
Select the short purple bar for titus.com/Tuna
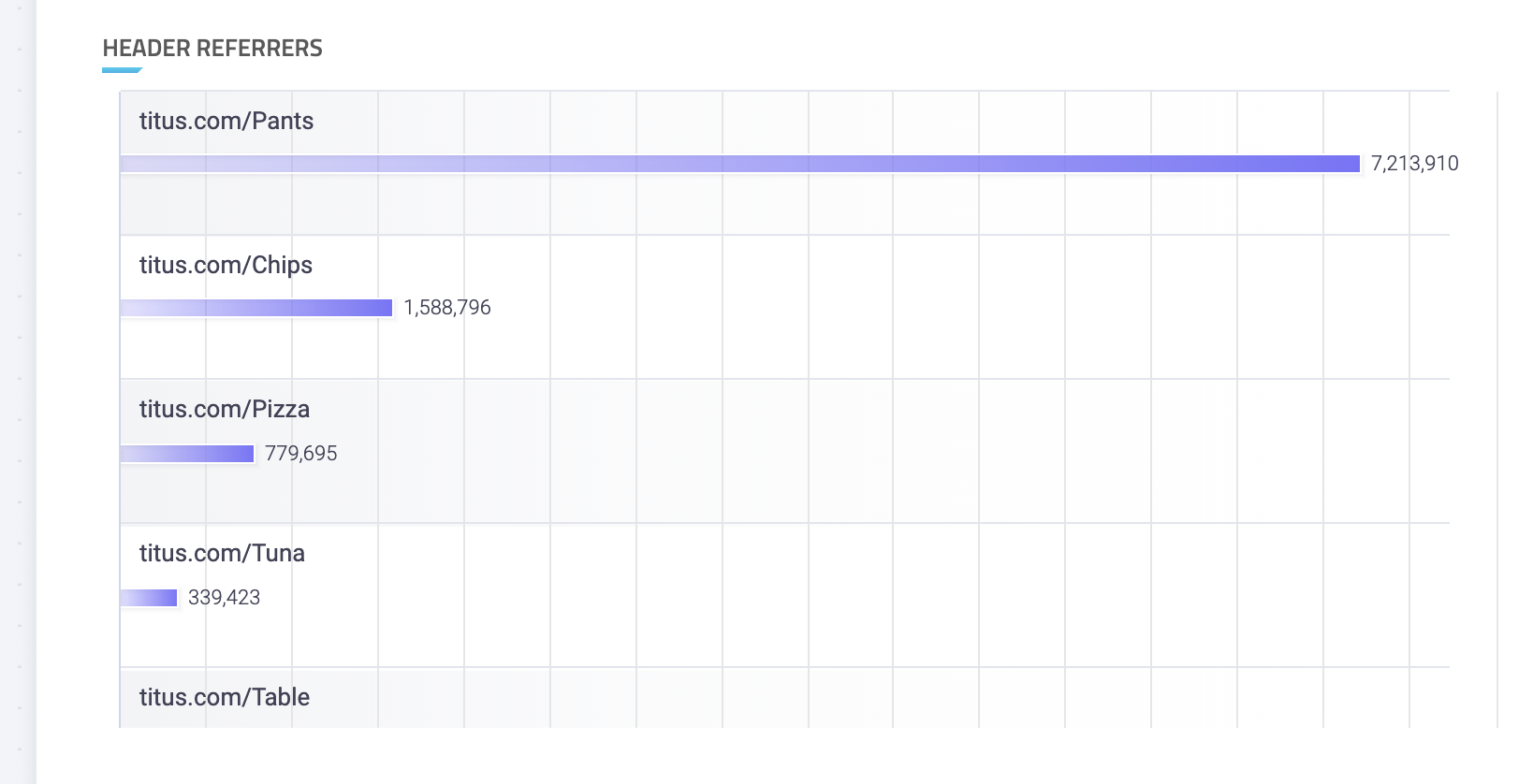coord(149,598)
